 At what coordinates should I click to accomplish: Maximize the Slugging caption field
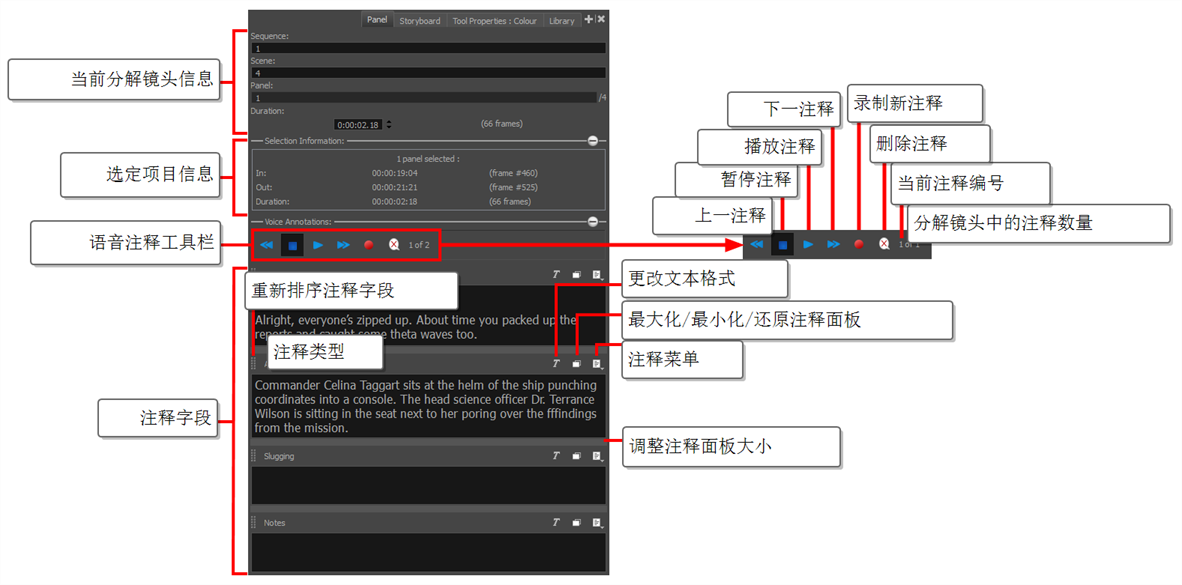tap(576, 456)
